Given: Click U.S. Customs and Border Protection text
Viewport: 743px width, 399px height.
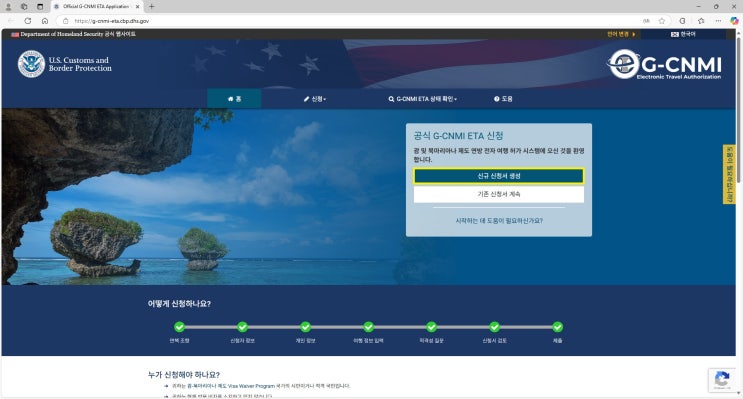Looking at the screenshot, I should [x=80, y=64].
